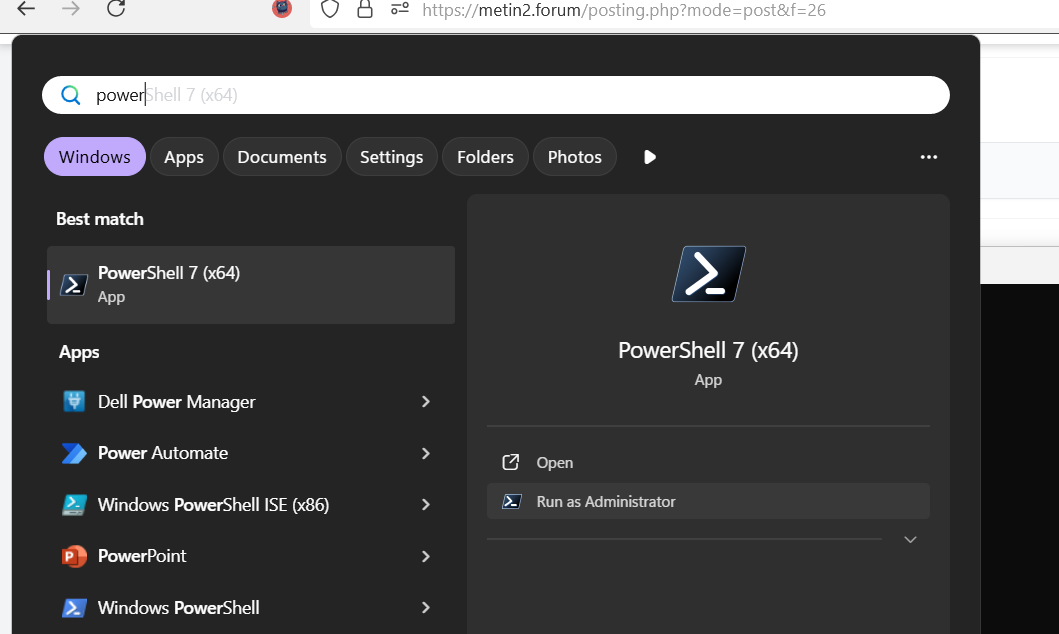Expand Dell Power Manager options chevron
The width and height of the screenshot is (1059, 634).
coord(425,402)
